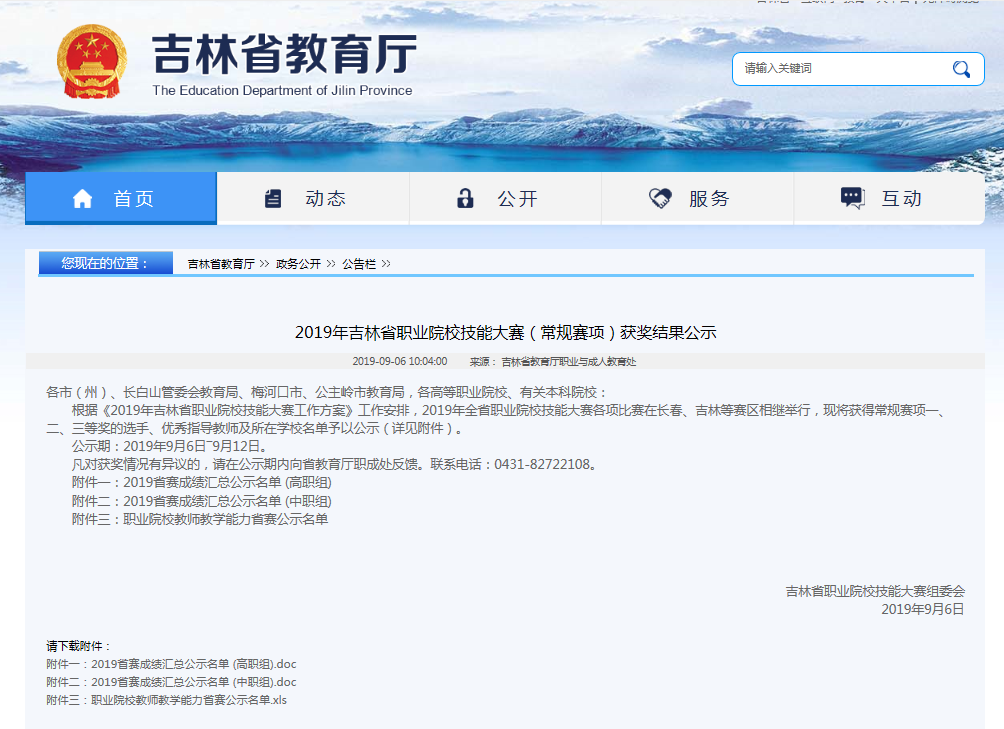Download 职业院校教师教学能力省赛公示名单.xls attachment
The image size is (1004, 729).
pyautogui.click(x=164, y=699)
